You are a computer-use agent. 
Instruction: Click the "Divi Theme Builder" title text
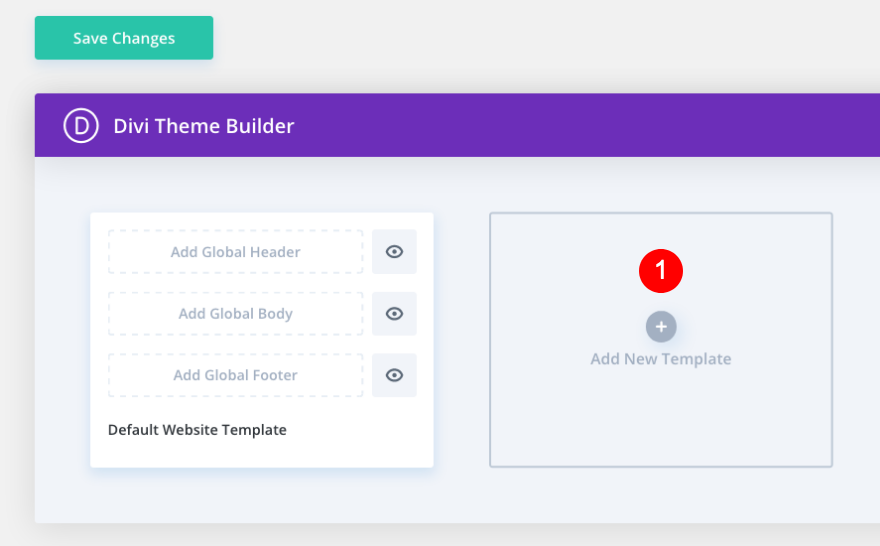click(x=204, y=126)
